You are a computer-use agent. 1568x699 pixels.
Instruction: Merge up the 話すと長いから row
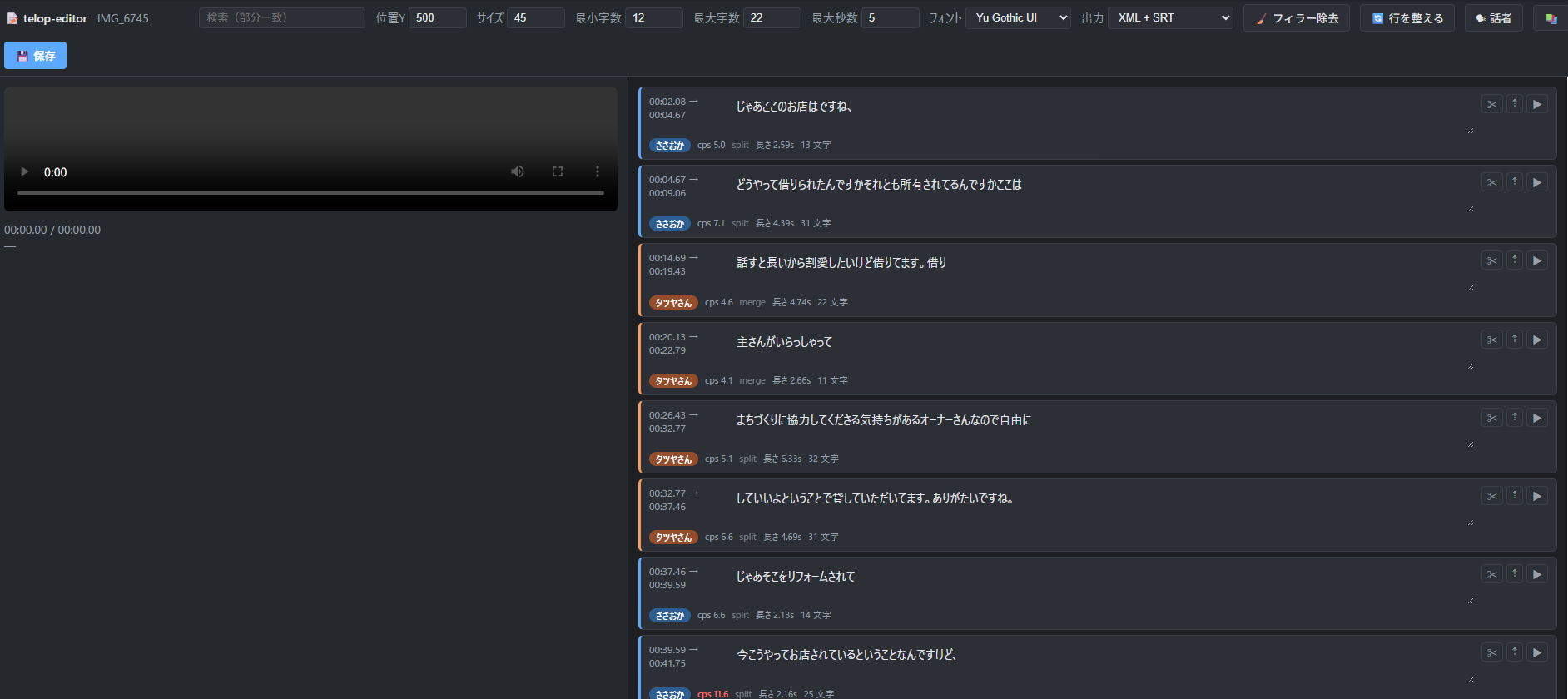(x=1515, y=260)
